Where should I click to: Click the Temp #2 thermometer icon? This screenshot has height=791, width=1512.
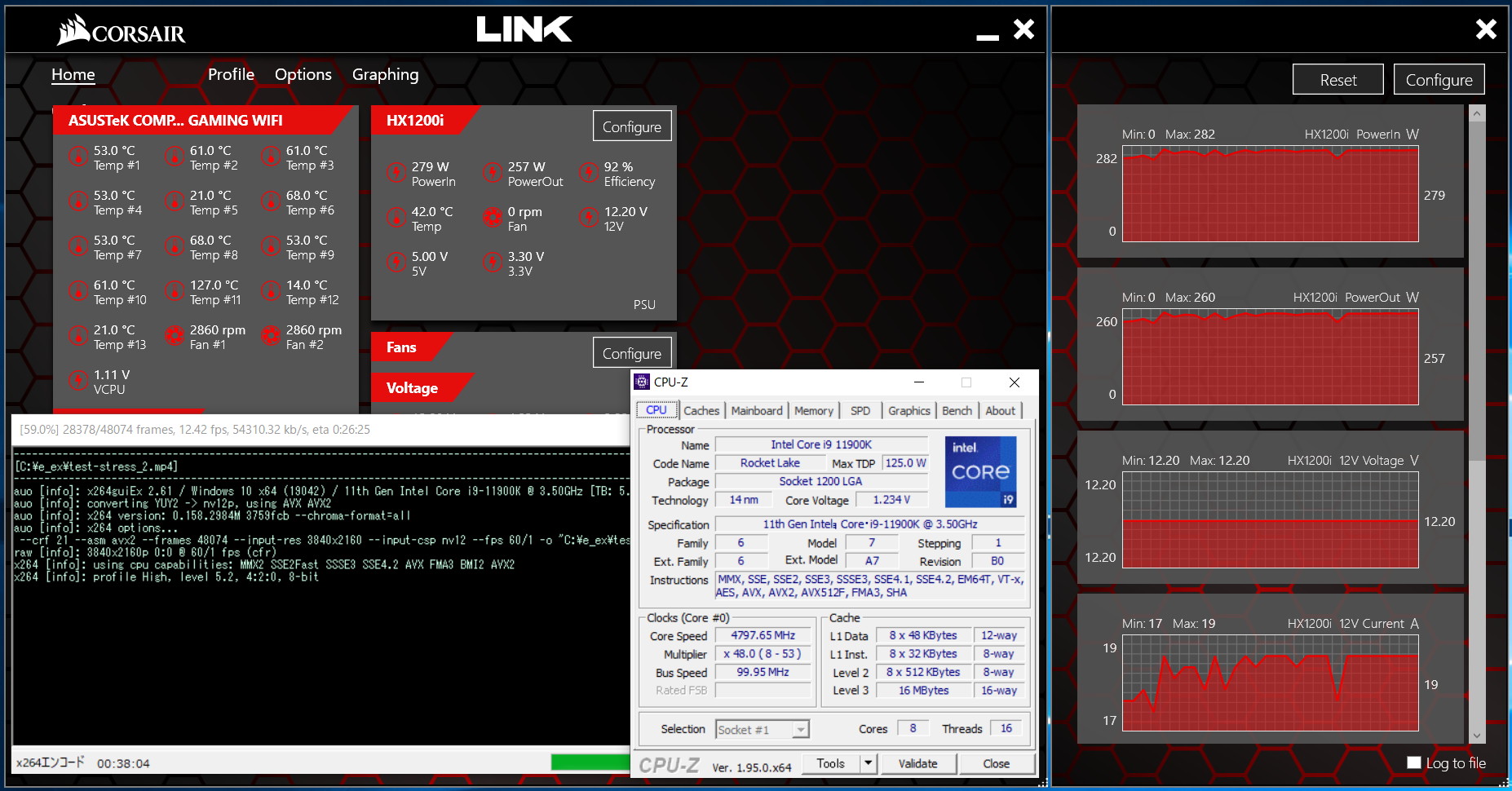pyautogui.click(x=175, y=156)
